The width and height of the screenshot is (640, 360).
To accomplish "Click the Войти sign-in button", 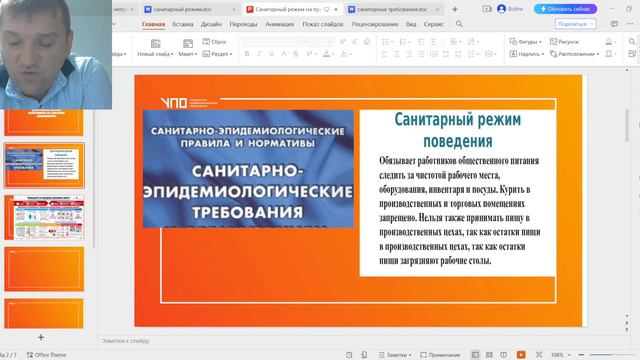I will [510, 9].
